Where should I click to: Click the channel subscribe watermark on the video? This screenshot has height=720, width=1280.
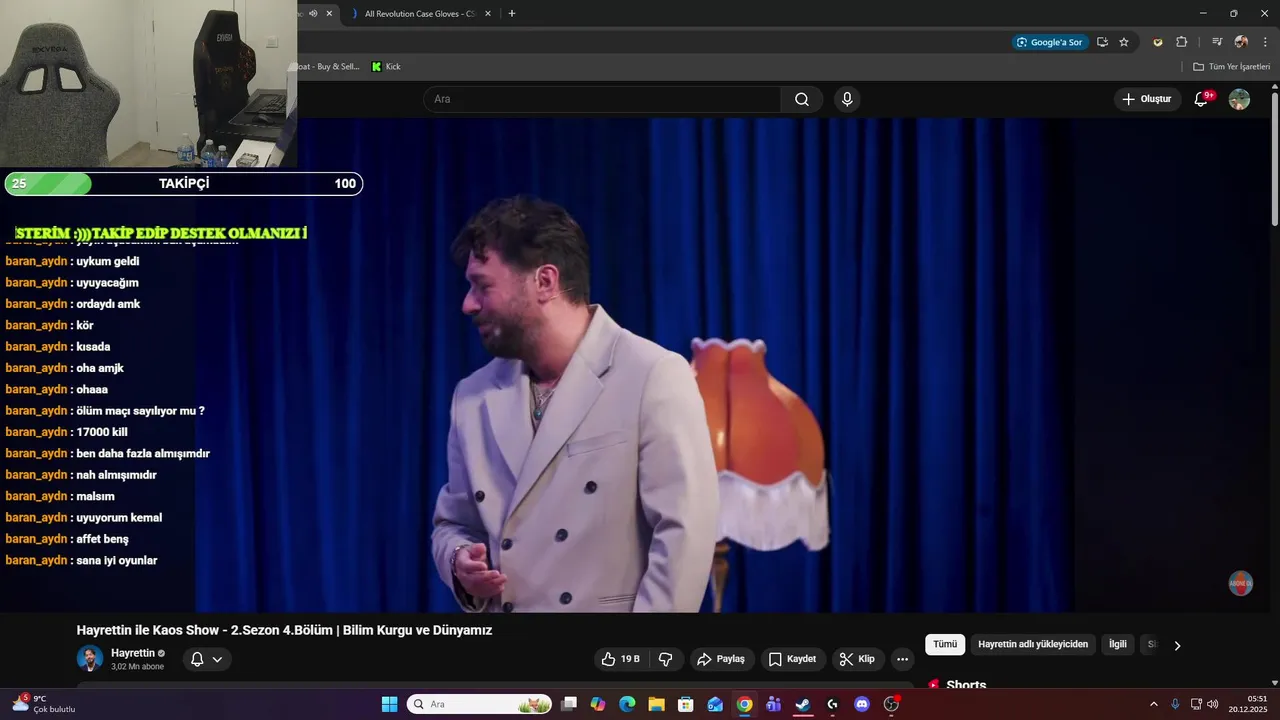pos(1240,583)
